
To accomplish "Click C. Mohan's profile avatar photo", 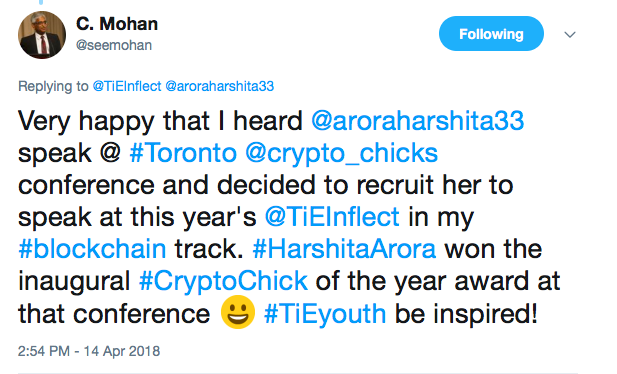I will tap(42, 35).
